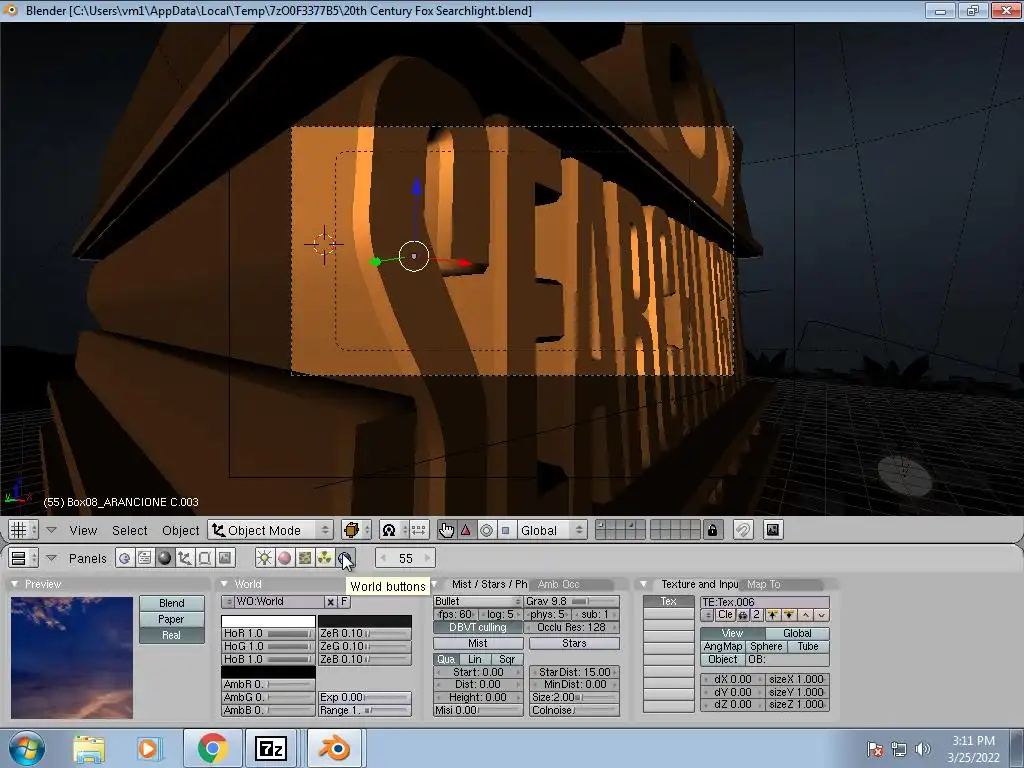Launch Blender from the Windows taskbar
The height and width of the screenshot is (768, 1024).
pyautogui.click(x=334, y=748)
